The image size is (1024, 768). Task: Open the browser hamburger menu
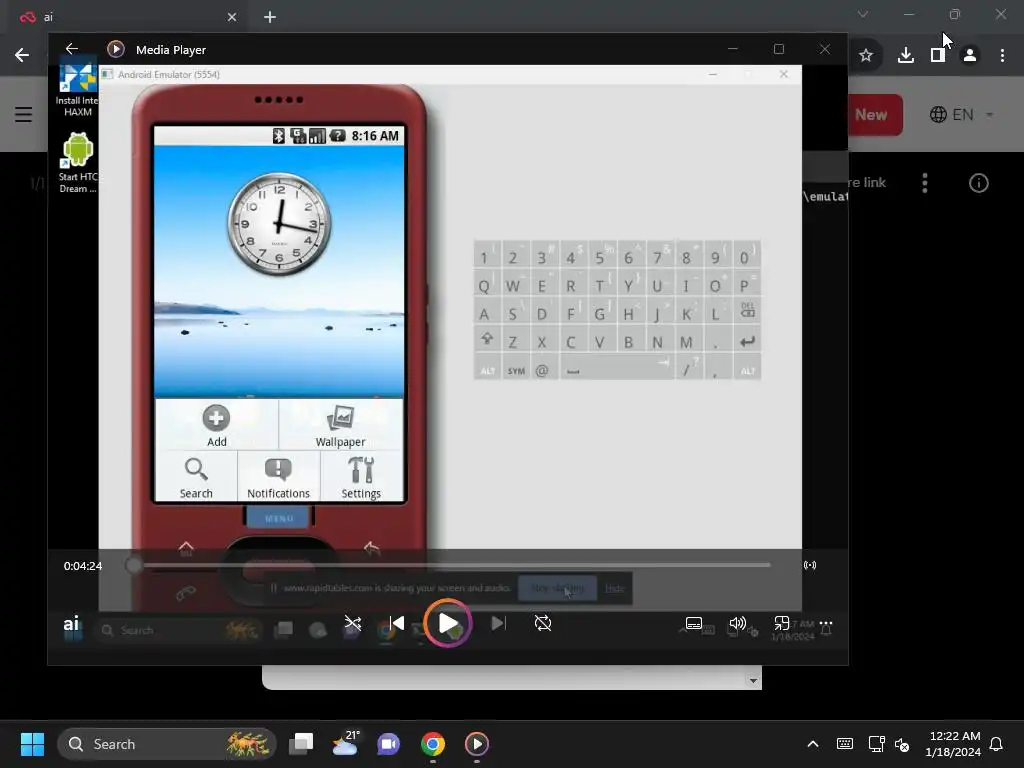click(x=24, y=114)
